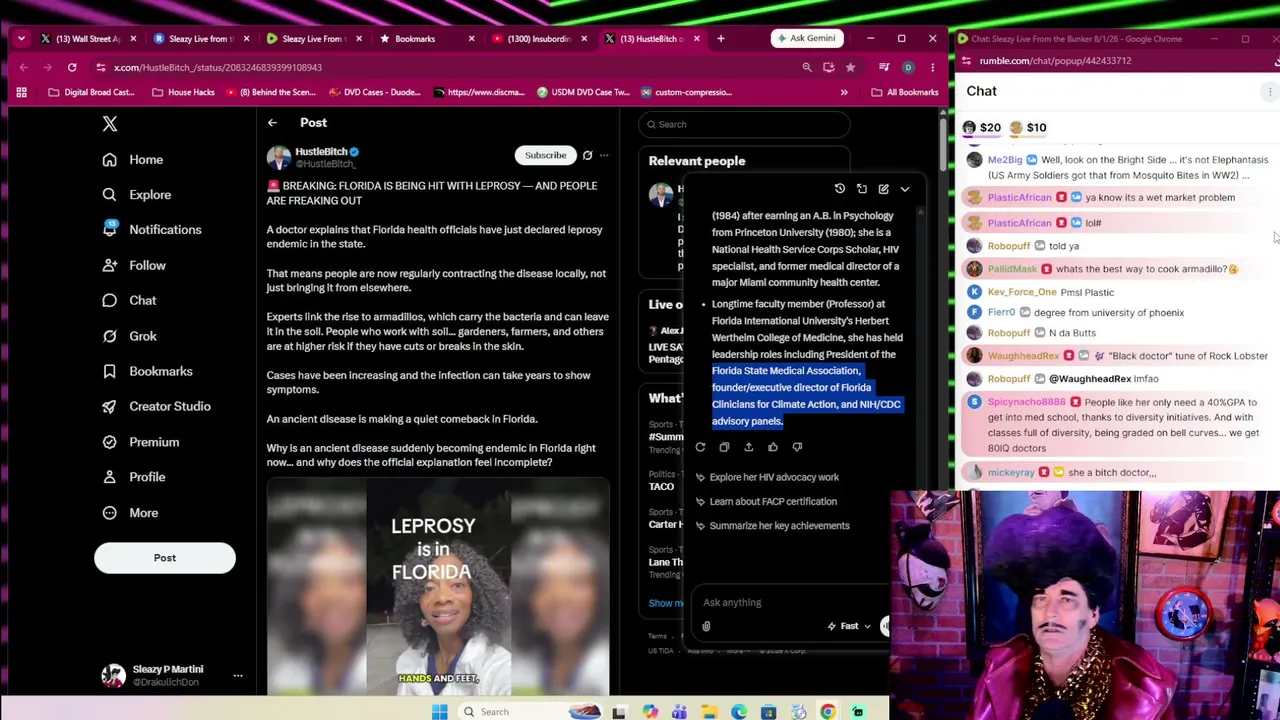Screen dimensions: 1280x720
Task: Reload the page in Chrome
Action: (x=72, y=67)
